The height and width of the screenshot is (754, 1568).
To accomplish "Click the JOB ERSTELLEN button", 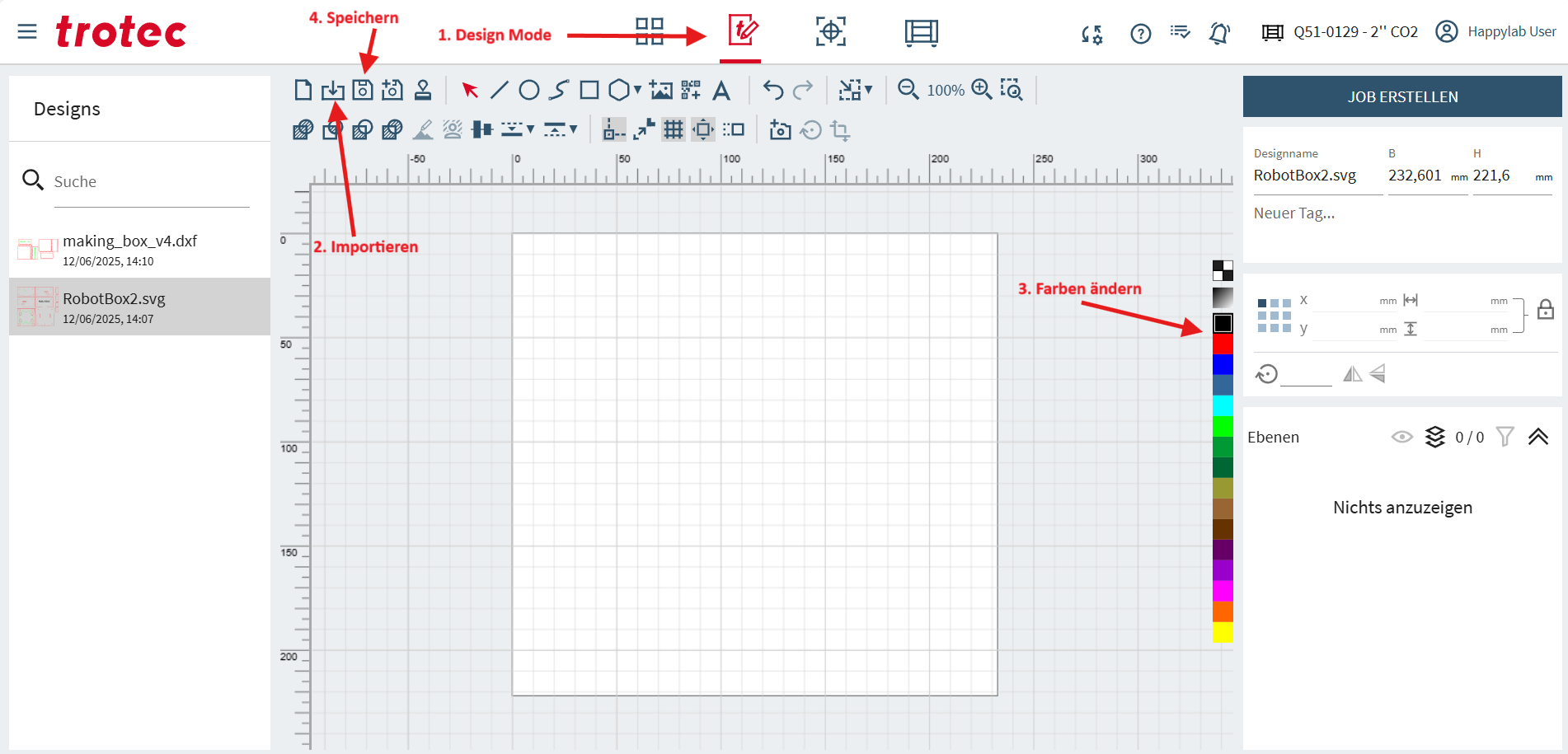I will tap(1401, 96).
